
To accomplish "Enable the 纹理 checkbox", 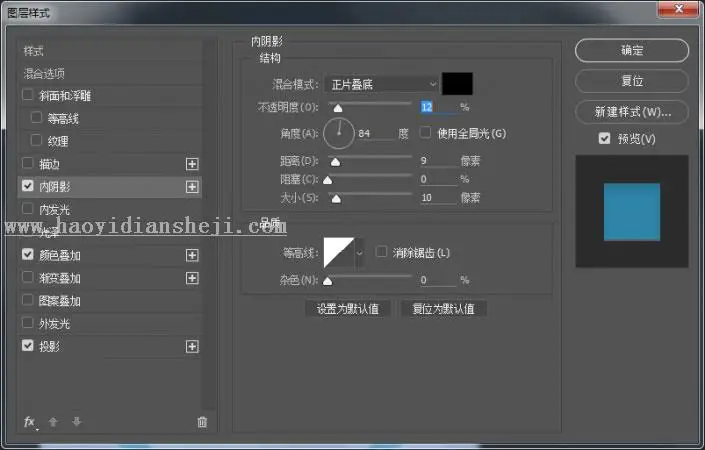I will [x=36, y=140].
